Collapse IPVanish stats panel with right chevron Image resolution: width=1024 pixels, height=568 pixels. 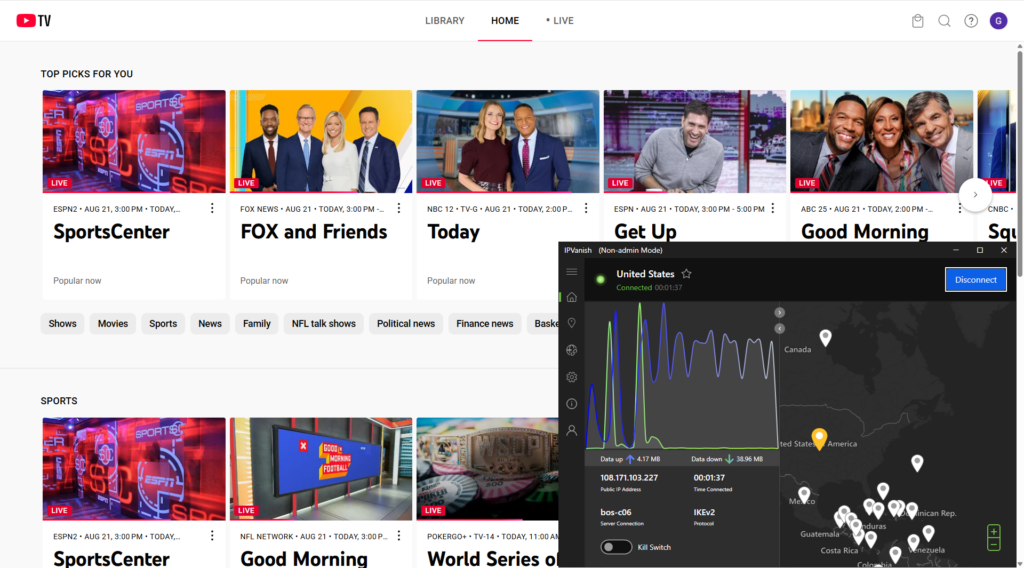coord(779,313)
